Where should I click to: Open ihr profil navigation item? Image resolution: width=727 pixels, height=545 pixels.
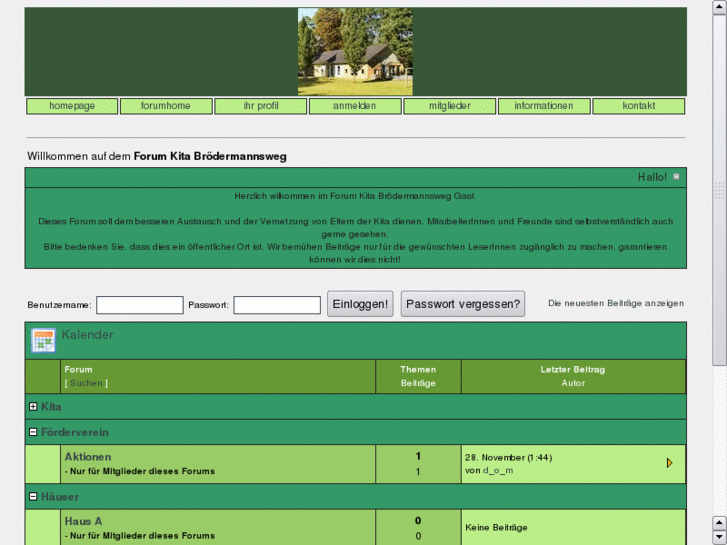261,106
